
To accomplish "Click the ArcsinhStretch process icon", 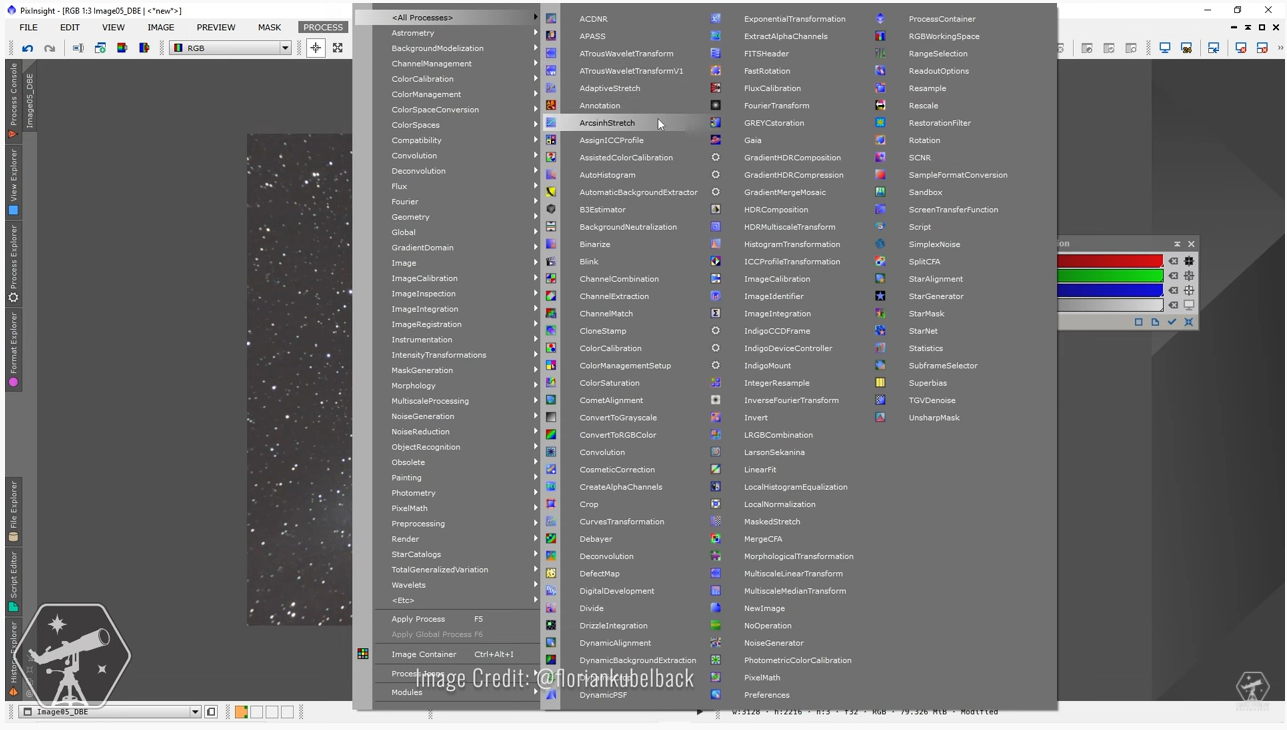I will (551, 123).
